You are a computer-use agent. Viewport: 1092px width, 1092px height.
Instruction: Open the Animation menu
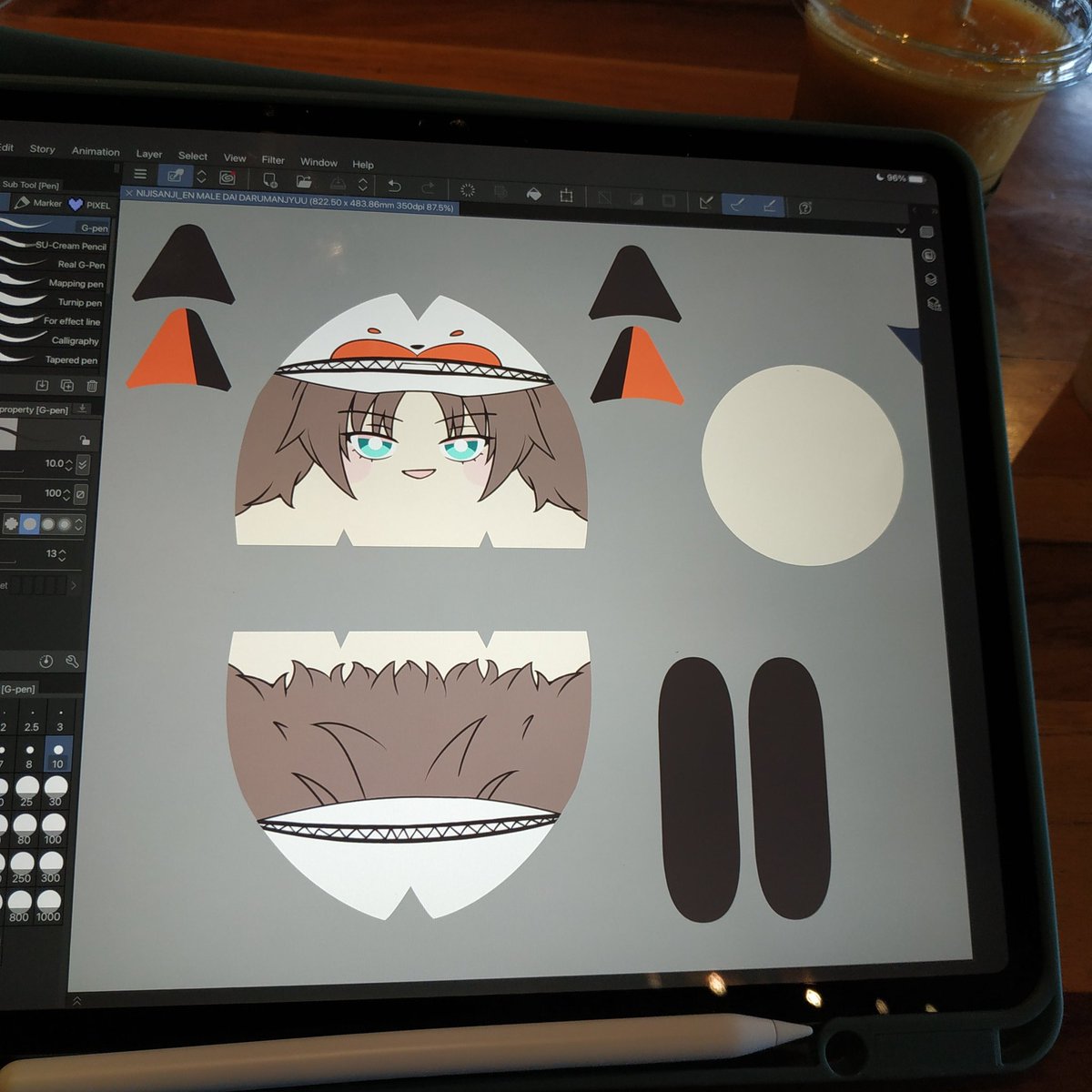pyautogui.click(x=96, y=151)
